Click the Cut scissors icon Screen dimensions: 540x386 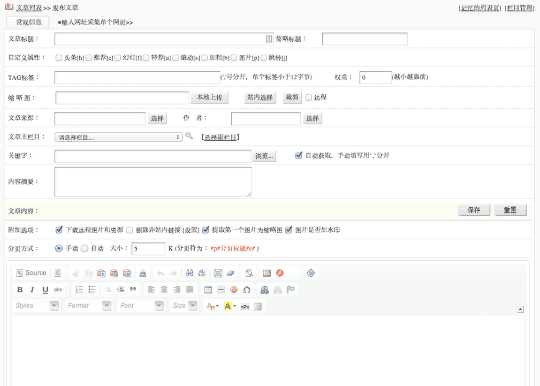coord(76,273)
